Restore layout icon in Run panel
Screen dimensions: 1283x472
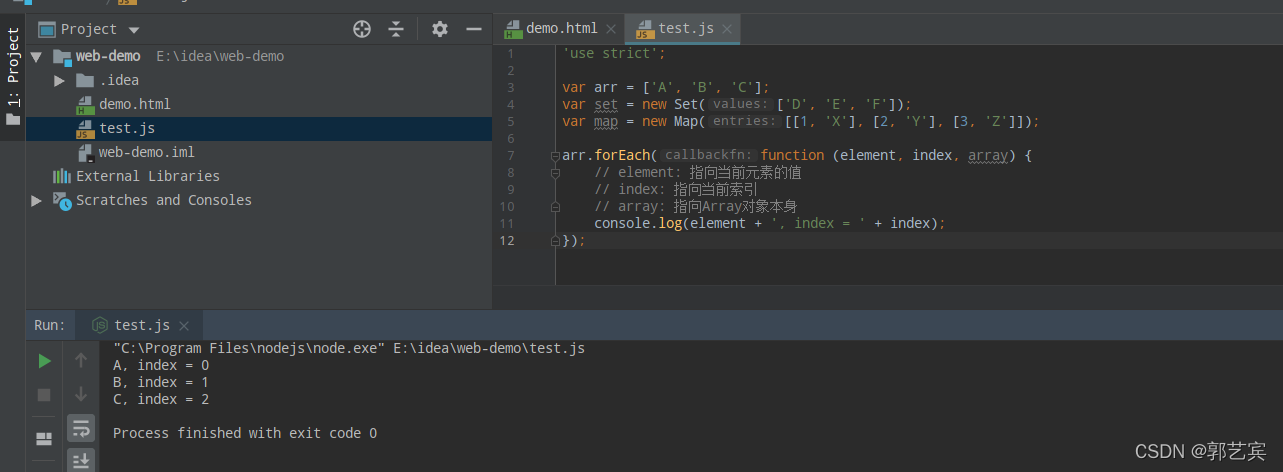(44, 438)
